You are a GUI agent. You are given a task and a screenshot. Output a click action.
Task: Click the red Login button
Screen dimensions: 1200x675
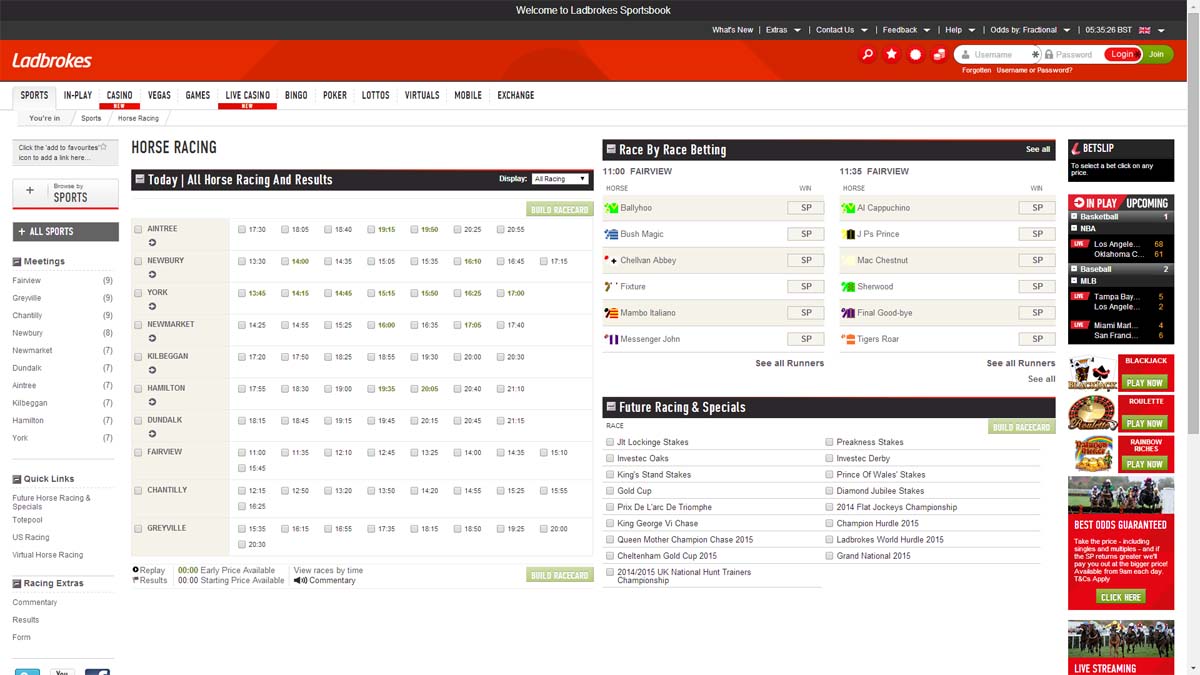click(1122, 54)
